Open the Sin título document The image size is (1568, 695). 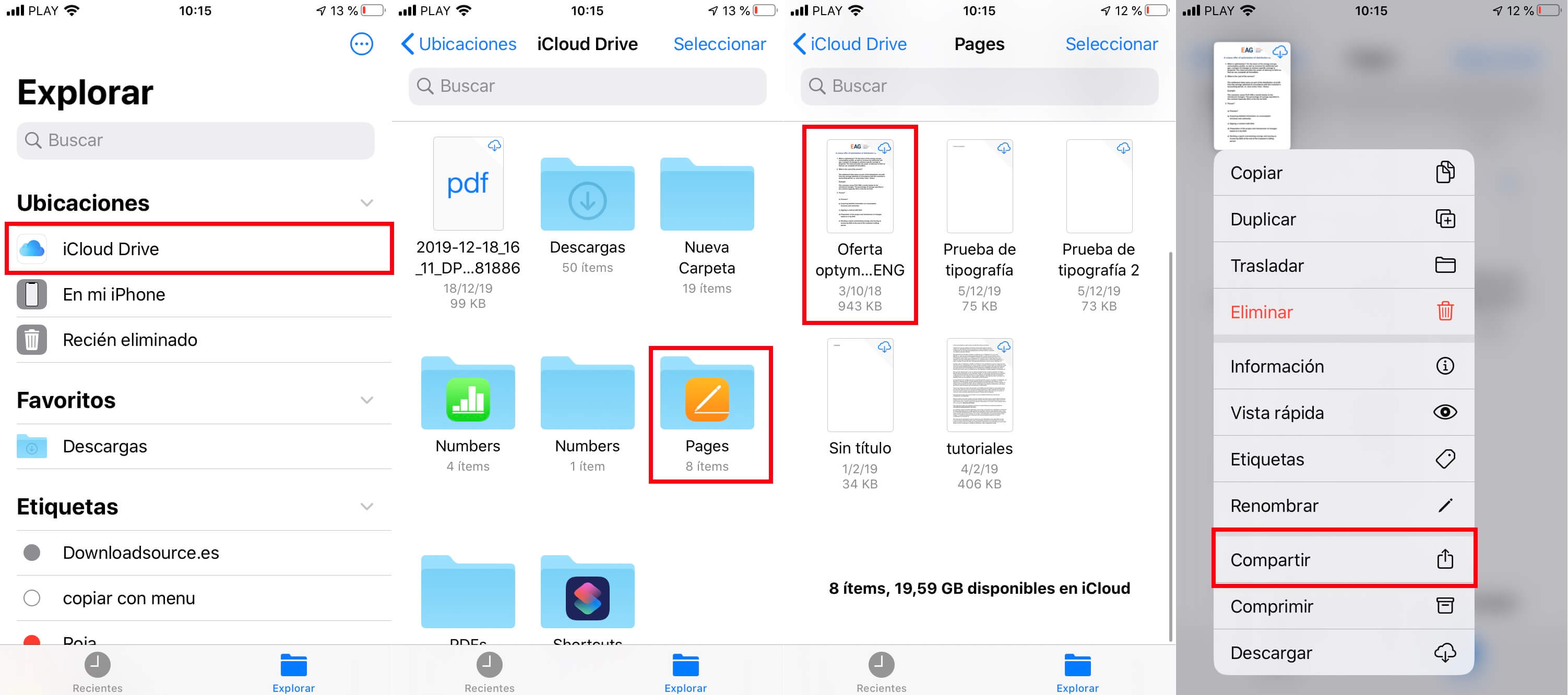point(860,414)
